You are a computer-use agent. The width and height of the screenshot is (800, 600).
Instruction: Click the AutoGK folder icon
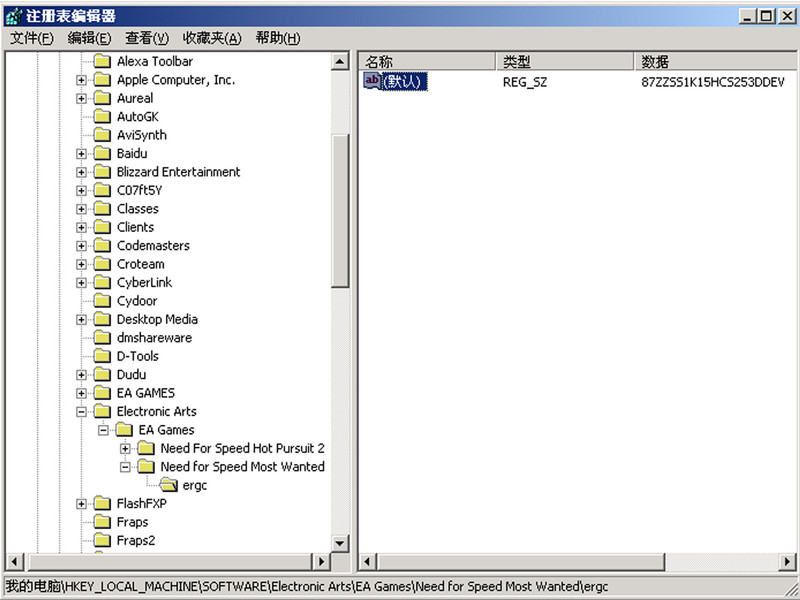click(103, 116)
